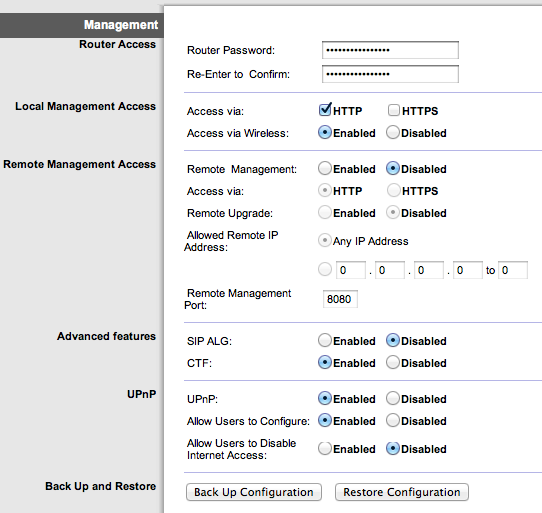Focus the Re-Enter to Confirm password field
This screenshot has width=542, height=513.
[x=390, y=74]
